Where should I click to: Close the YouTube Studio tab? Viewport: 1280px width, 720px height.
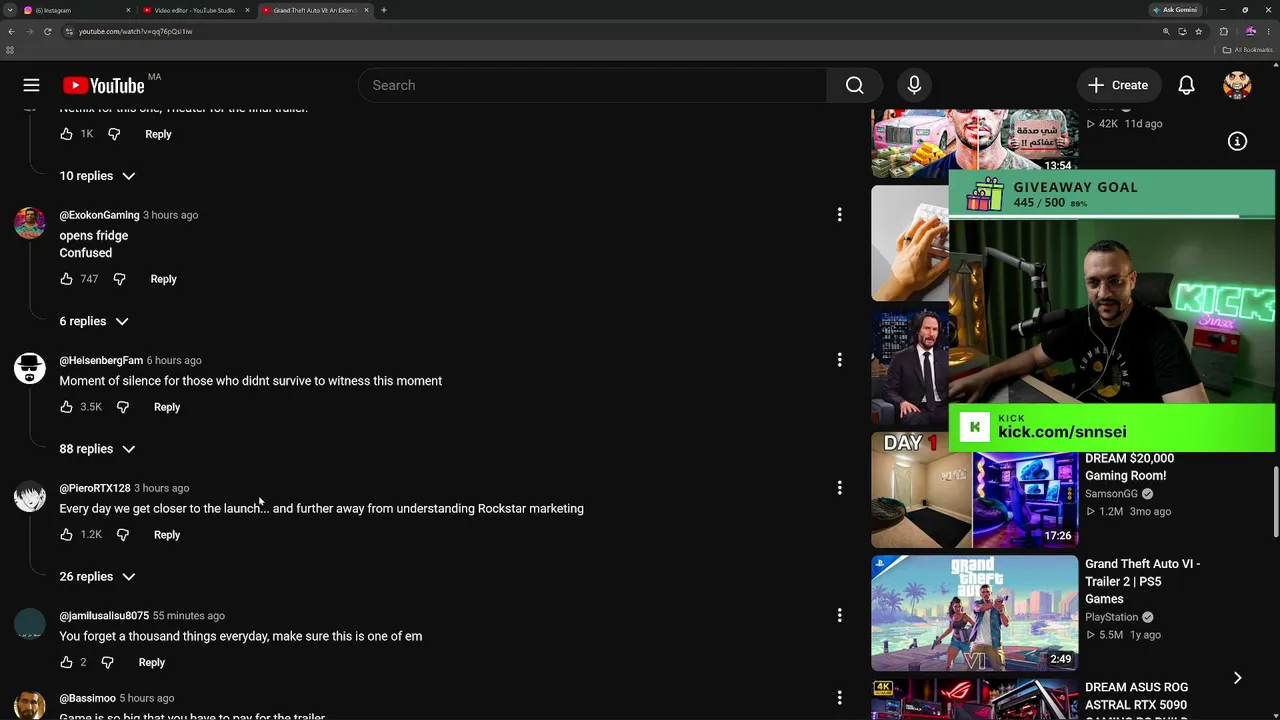247,10
